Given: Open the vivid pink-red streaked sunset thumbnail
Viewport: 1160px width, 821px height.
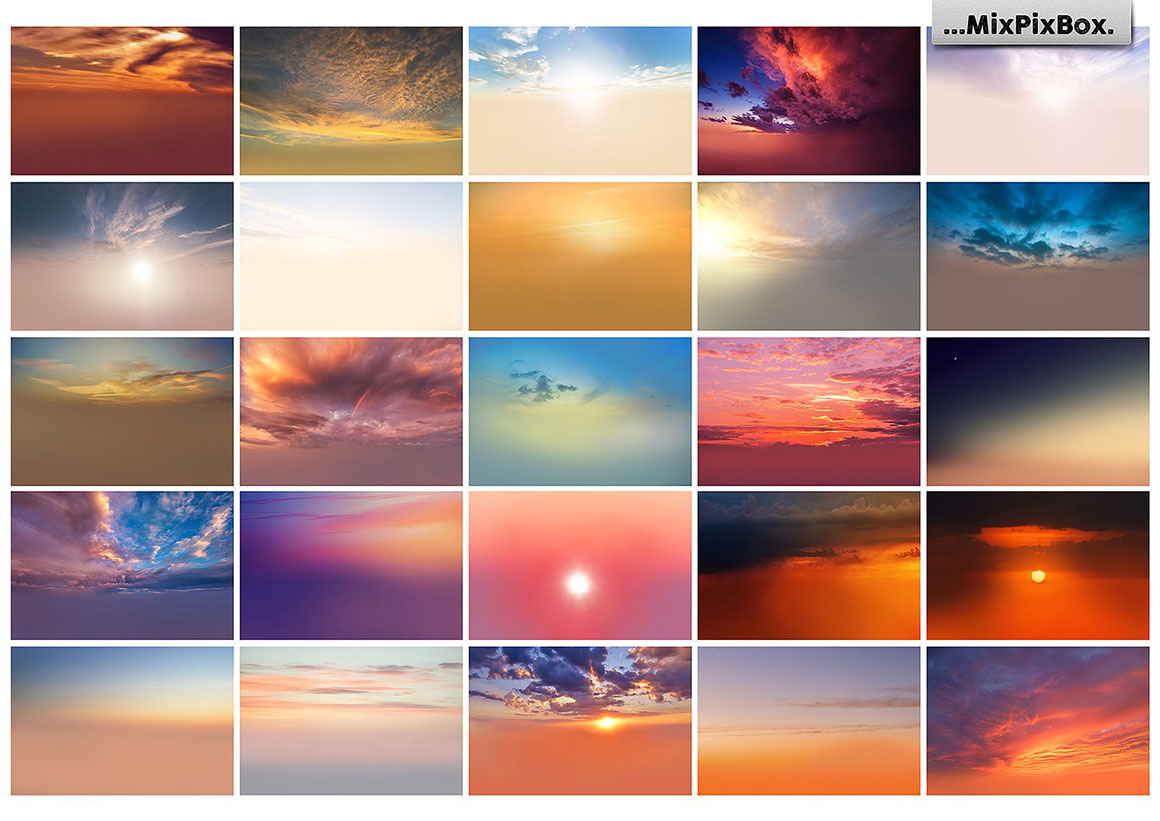Looking at the screenshot, I should (809, 411).
